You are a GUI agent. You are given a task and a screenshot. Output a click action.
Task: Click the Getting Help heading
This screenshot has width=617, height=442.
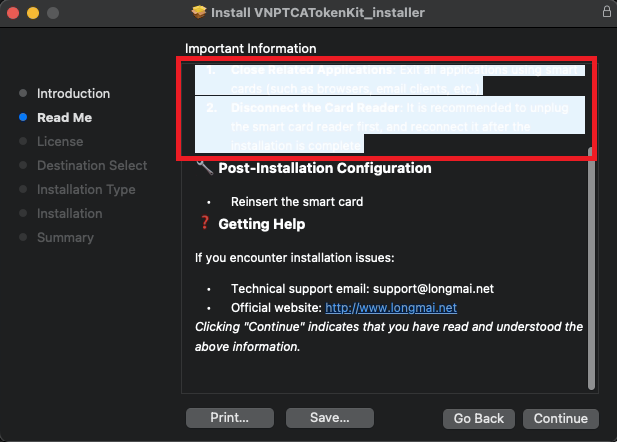(x=261, y=224)
